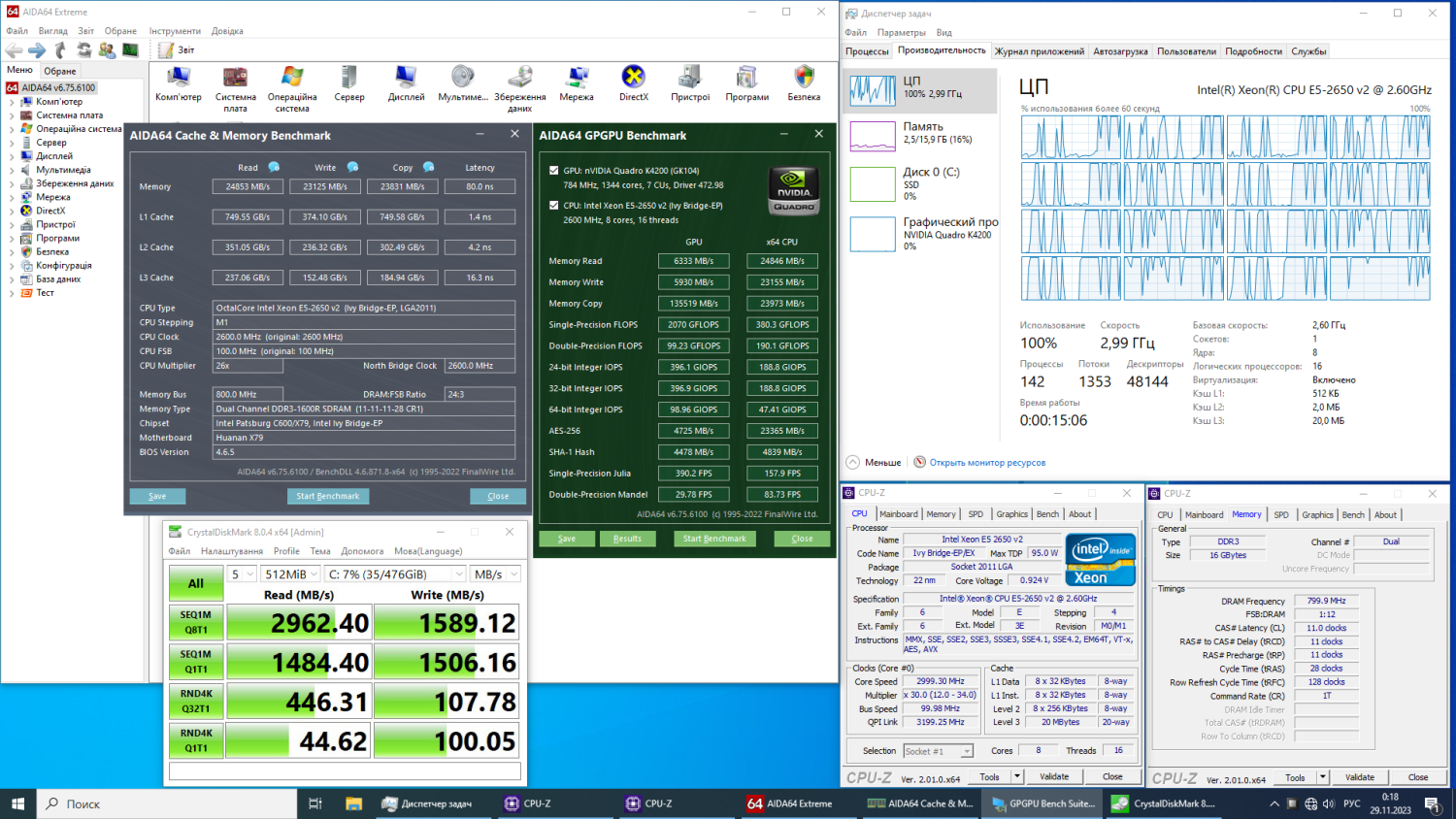The width and height of the screenshot is (1456, 819).
Task: Switch to the Автозагрузка tab in Task Manager
Action: coord(1120,51)
